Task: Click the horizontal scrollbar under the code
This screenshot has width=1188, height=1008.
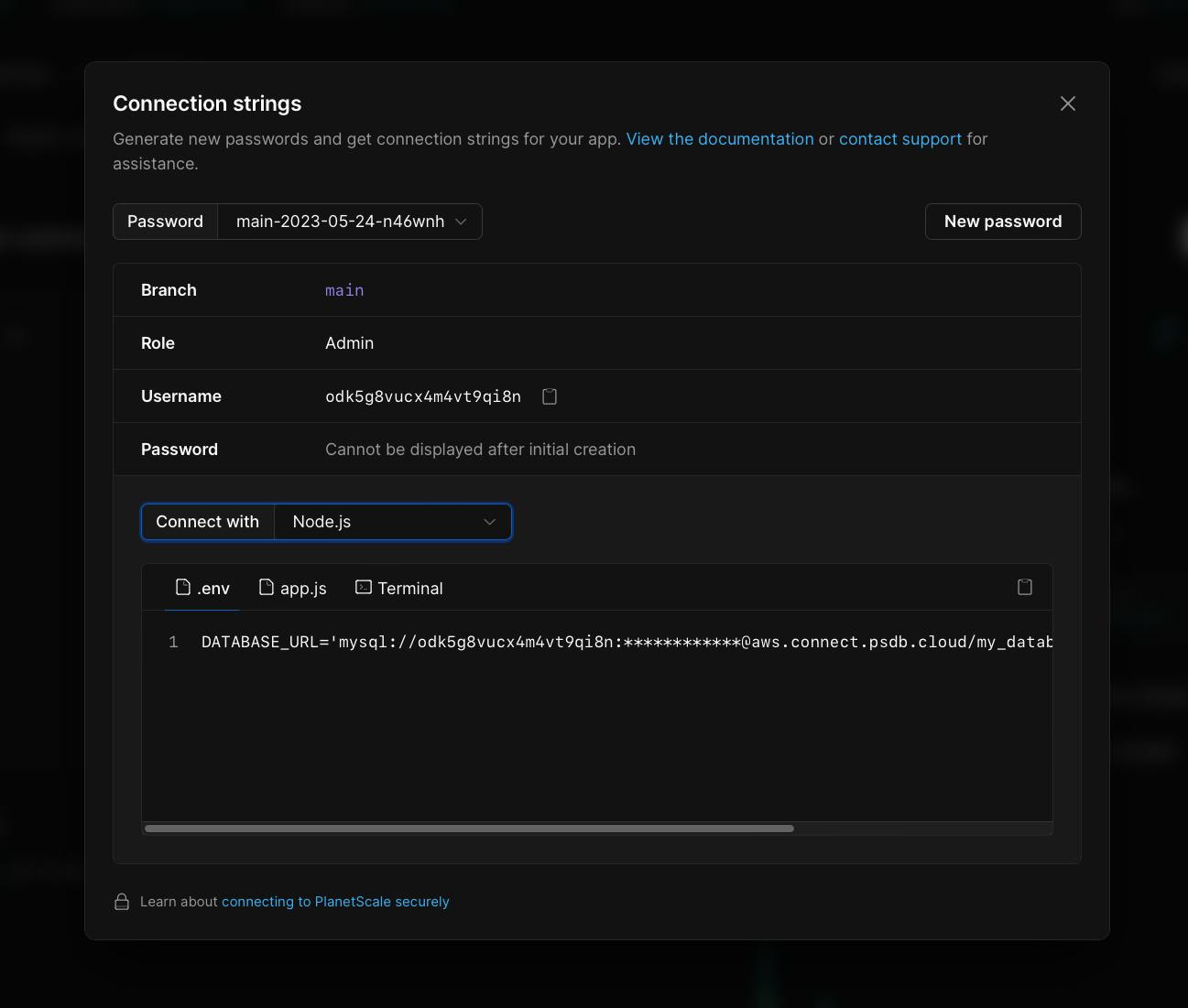Action: click(x=469, y=829)
